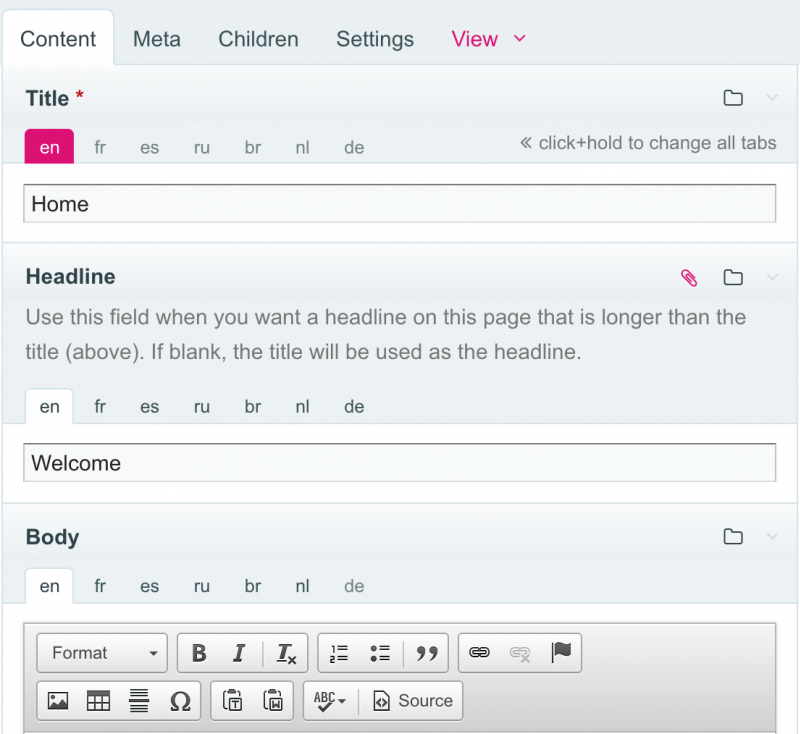The image size is (800, 734).
Task: Select the 'br' language tab for Headline
Action: point(253,406)
